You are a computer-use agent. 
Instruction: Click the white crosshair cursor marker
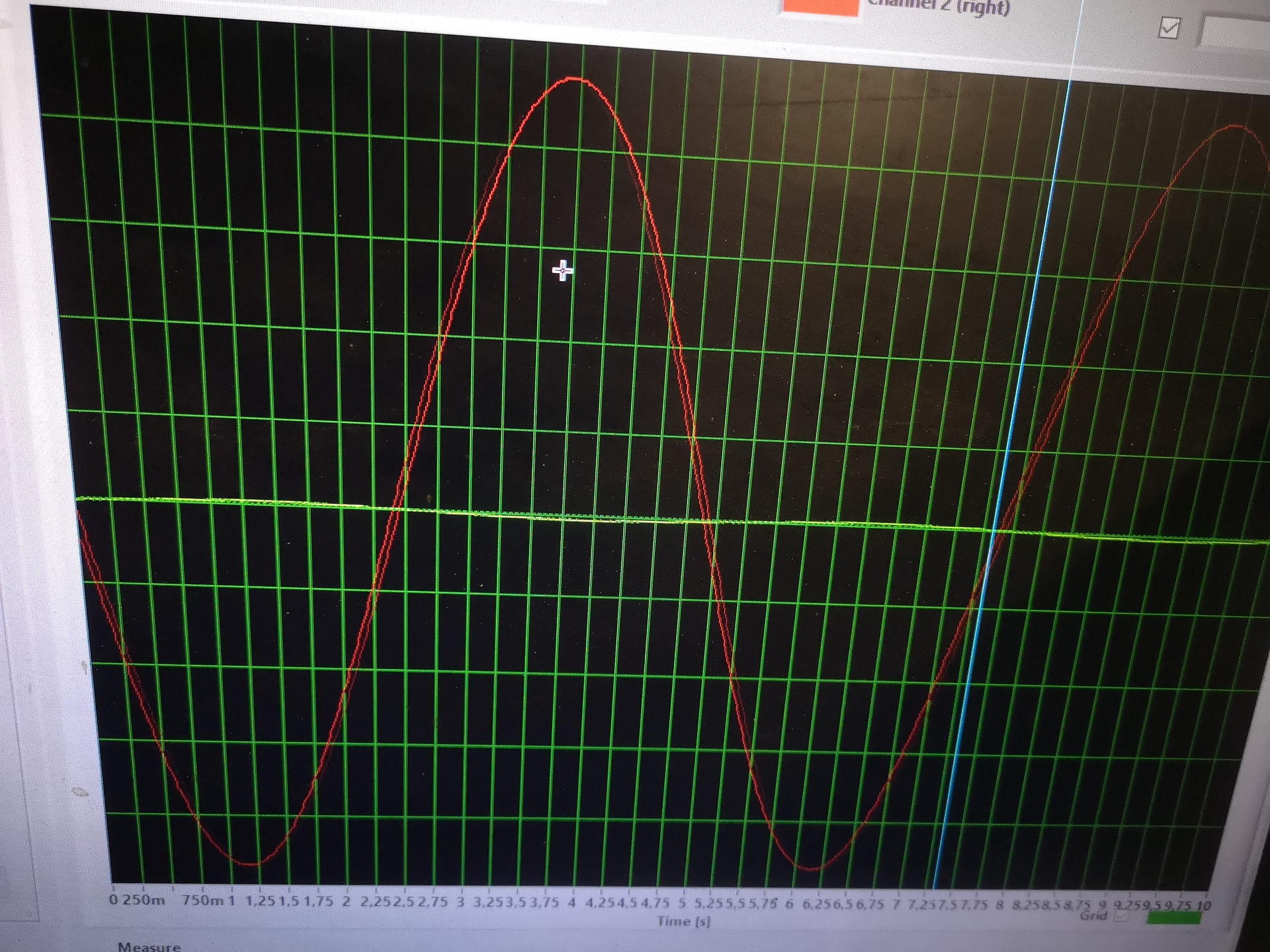coord(562,270)
